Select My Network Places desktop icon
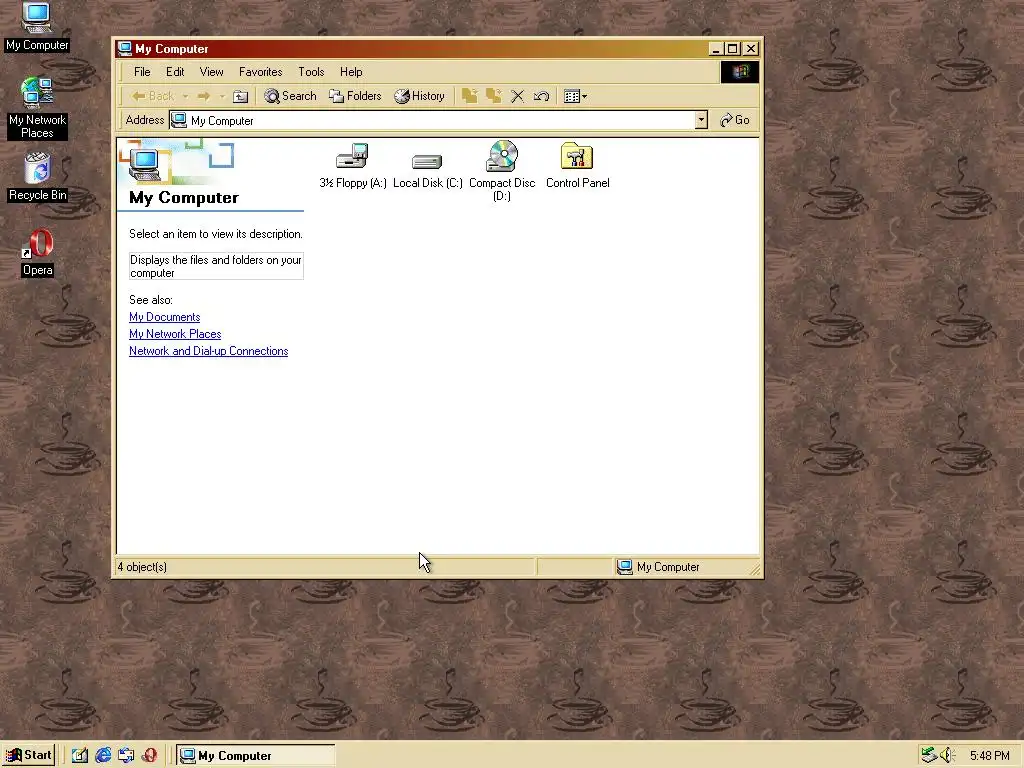Screen dimensions: 1024x768 37,108
